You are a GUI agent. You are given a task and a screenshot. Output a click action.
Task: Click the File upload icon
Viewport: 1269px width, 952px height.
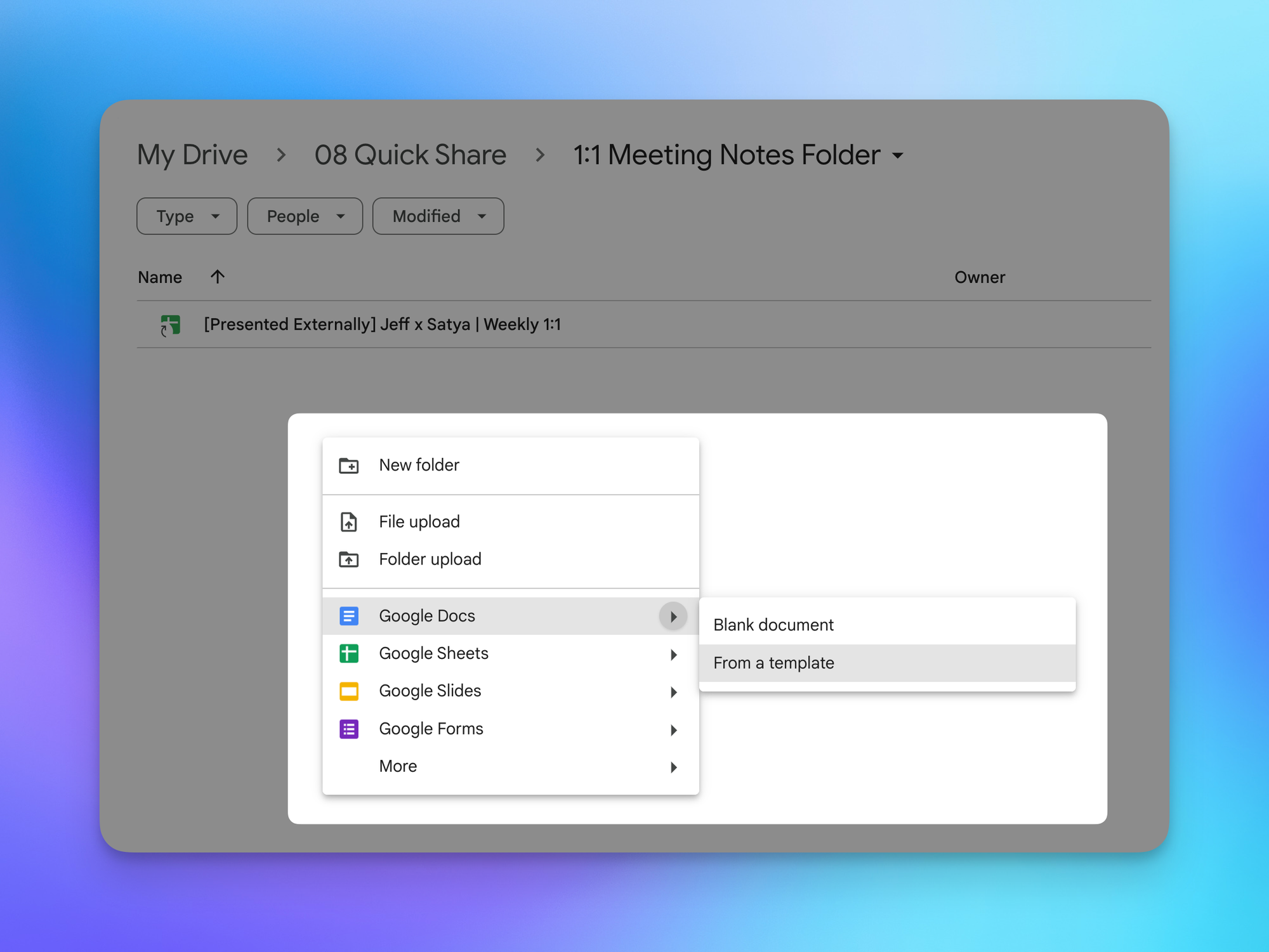(x=348, y=522)
